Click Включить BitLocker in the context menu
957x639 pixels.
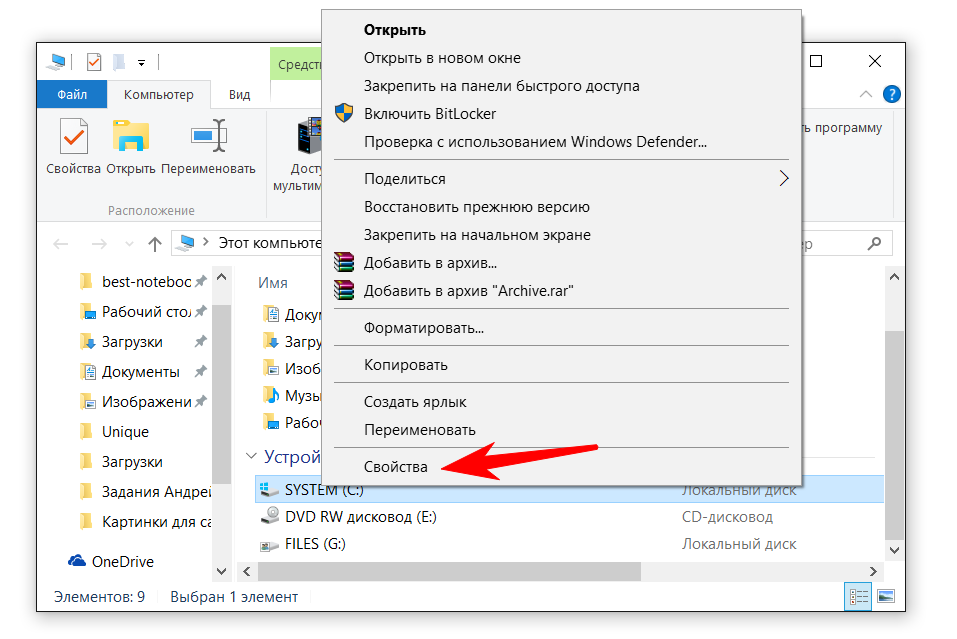430,114
